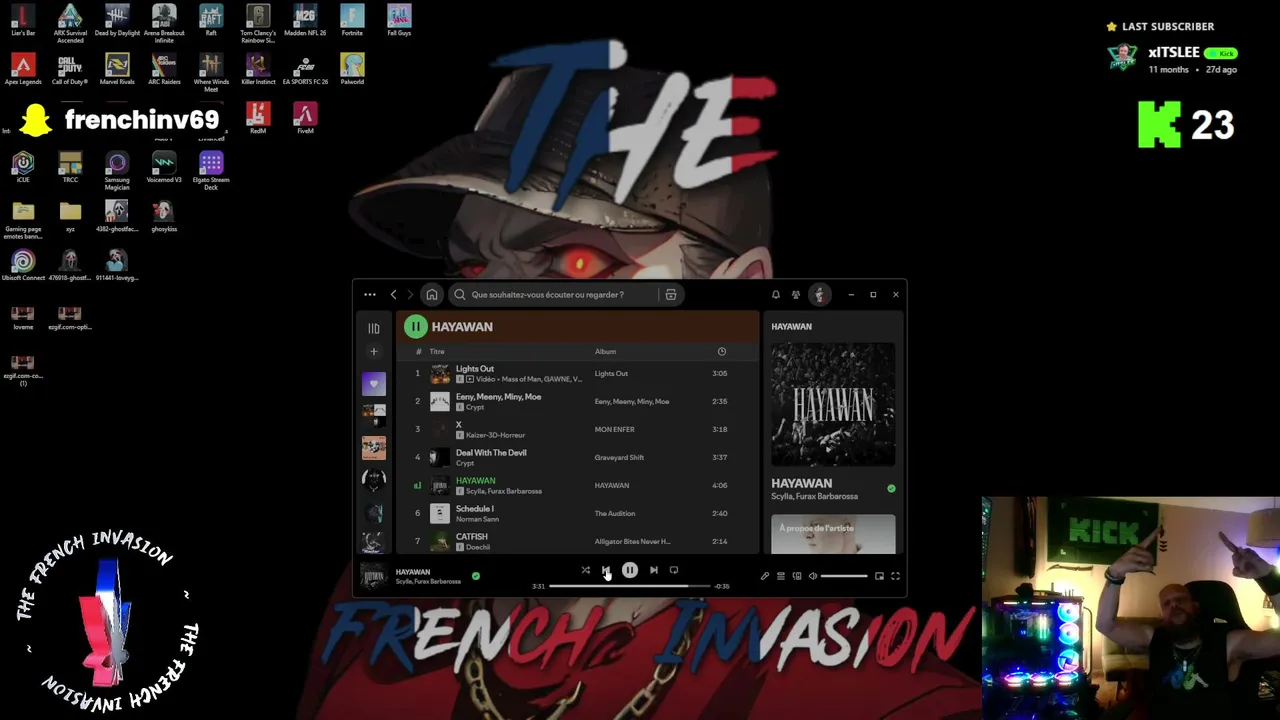
Task: Open the Samsung Magician desktop shortcut
Action: pyautogui.click(x=117, y=171)
